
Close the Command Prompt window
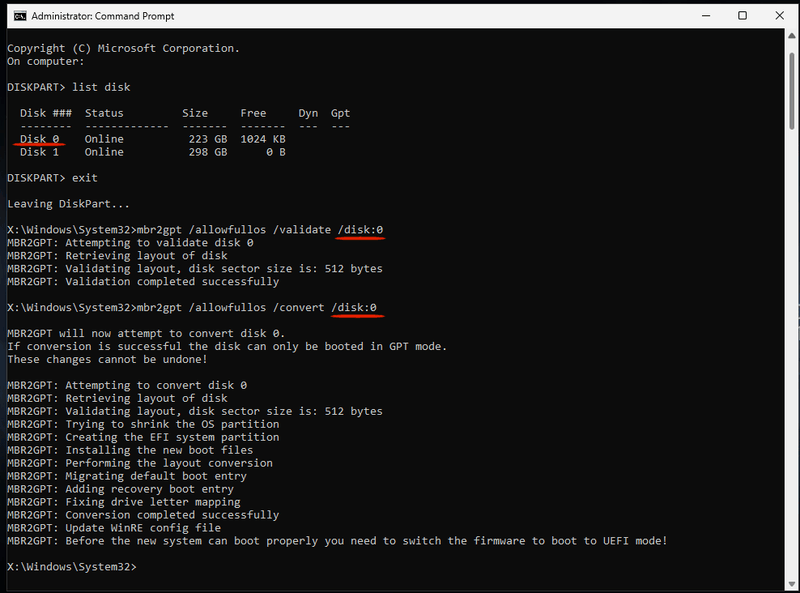tap(780, 16)
